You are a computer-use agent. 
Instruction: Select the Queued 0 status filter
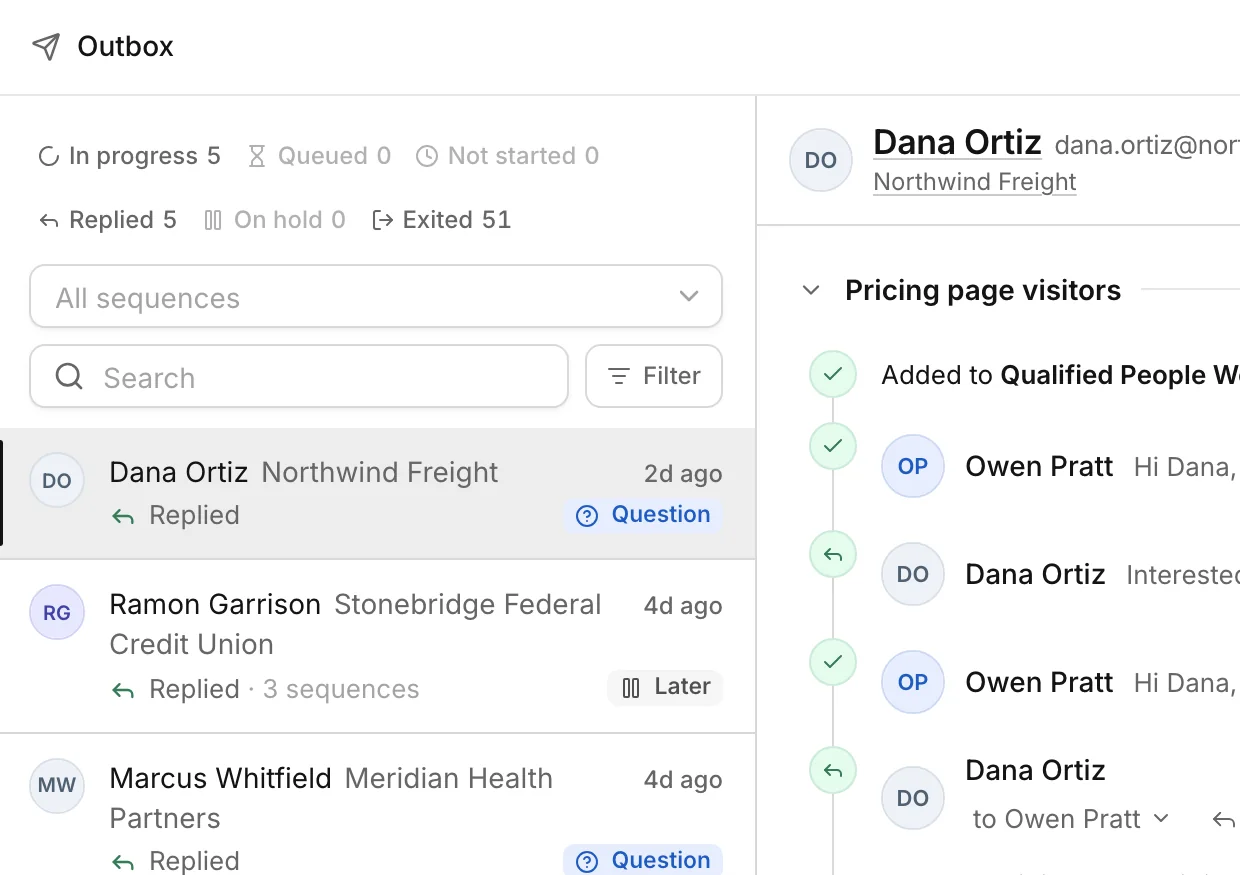point(319,156)
